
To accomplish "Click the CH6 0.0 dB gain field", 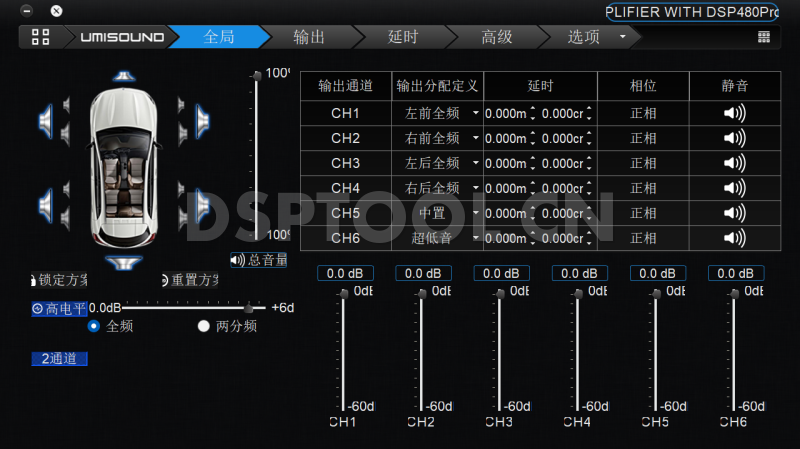I will (735, 273).
